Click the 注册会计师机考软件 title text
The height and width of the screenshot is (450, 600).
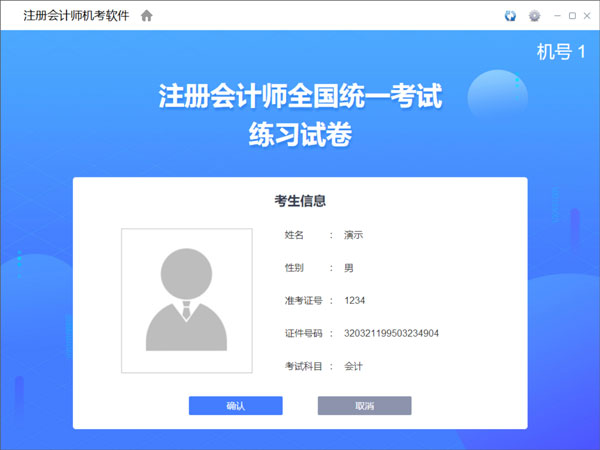pyautogui.click(x=76, y=16)
